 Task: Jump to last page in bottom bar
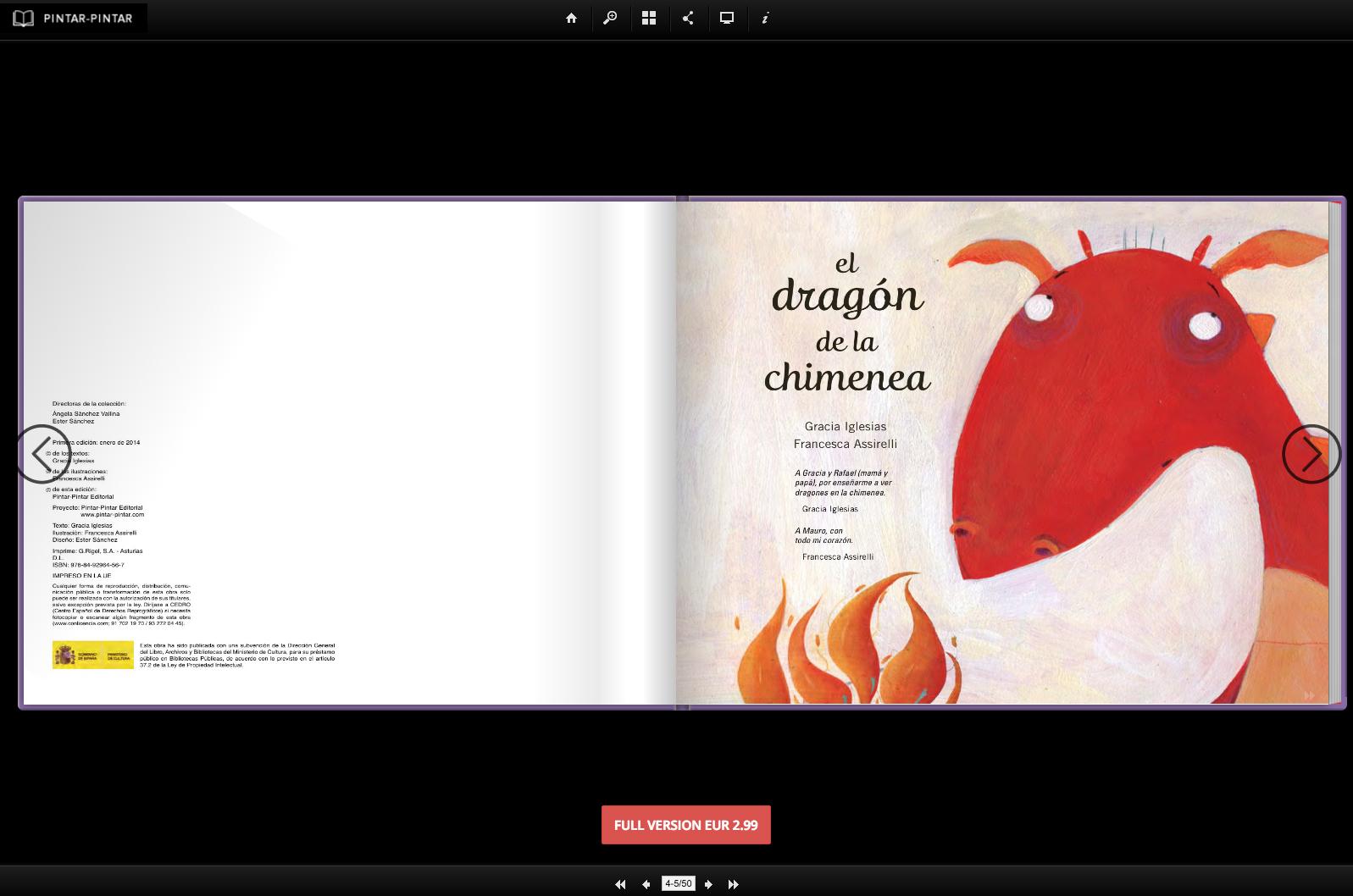click(734, 884)
